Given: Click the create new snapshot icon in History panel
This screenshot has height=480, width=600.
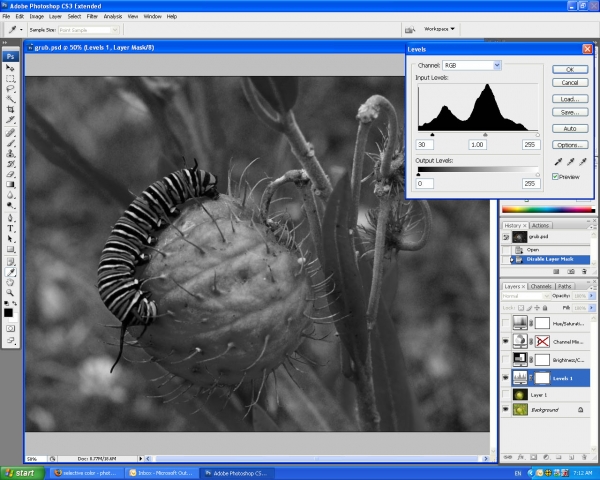Looking at the screenshot, I should pyautogui.click(x=571, y=271).
